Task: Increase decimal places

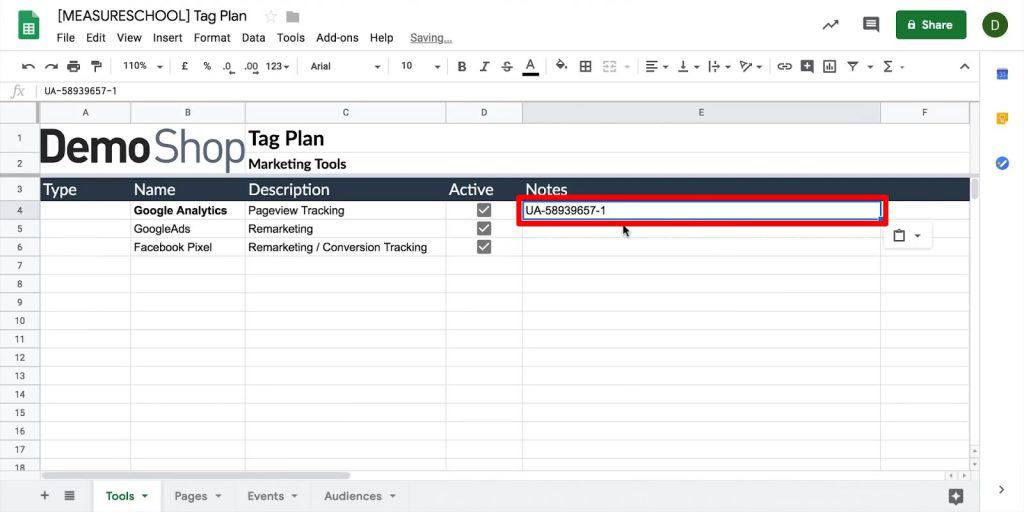Action: tap(251, 67)
